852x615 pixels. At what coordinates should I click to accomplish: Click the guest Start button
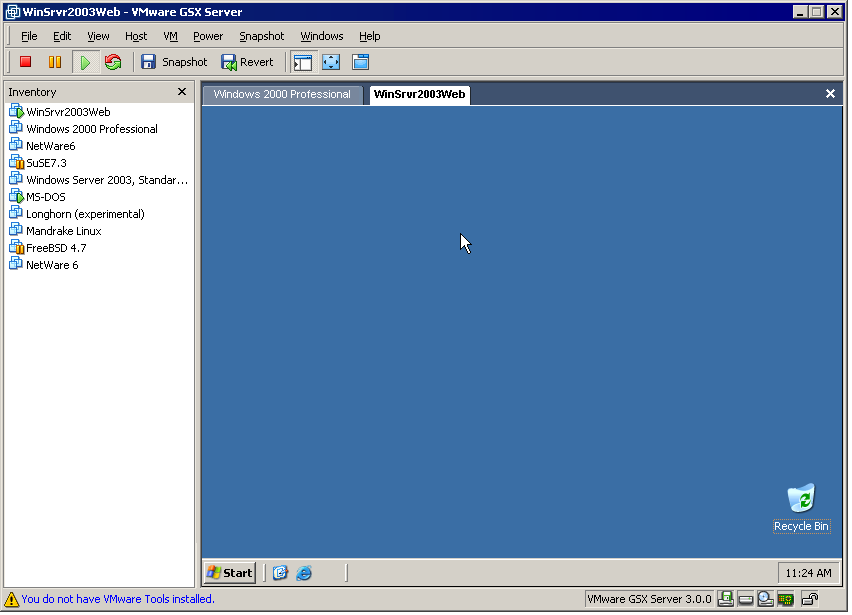point(230,573)
